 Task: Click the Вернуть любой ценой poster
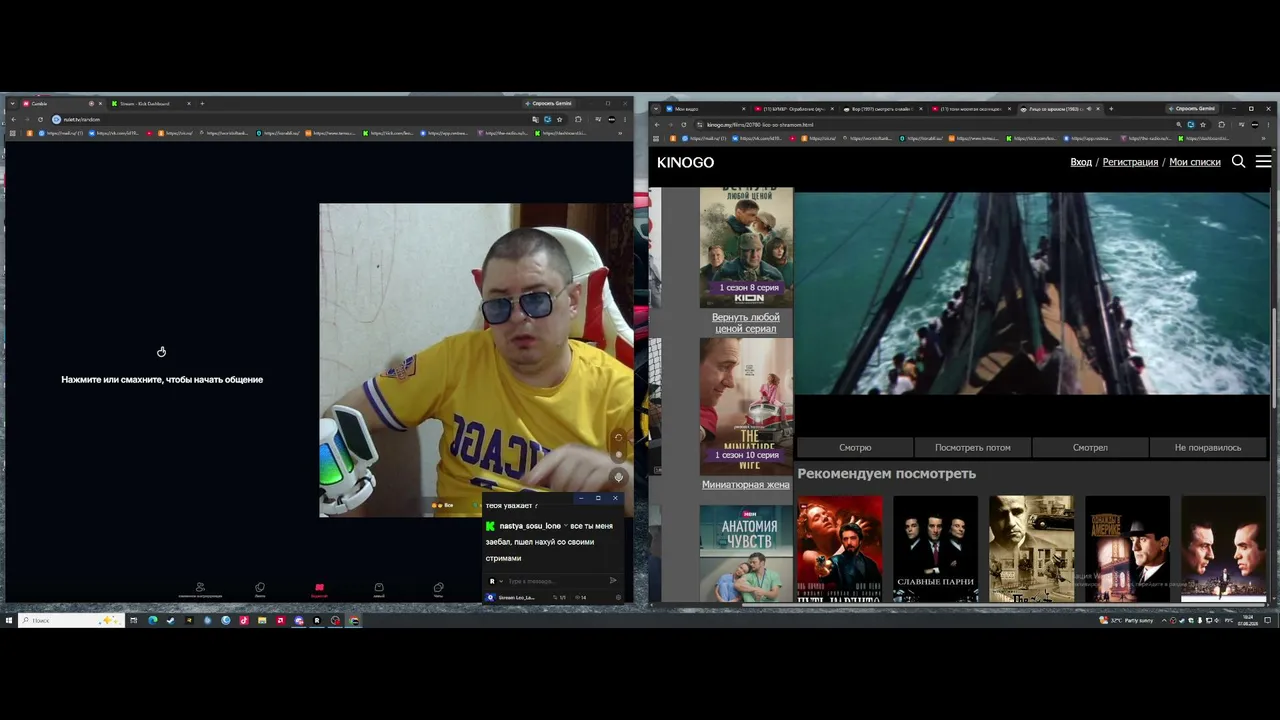746,247
